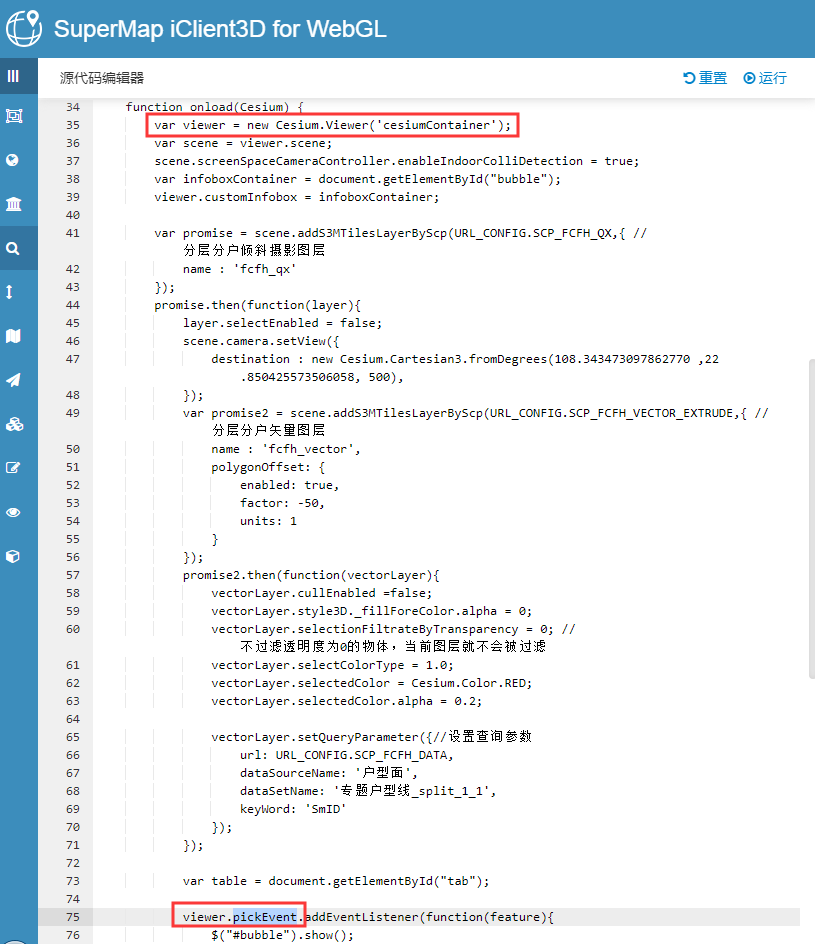815x944 pixels.
Task: Click layer.selectEnabled = false line
Action: coord(282,323)
